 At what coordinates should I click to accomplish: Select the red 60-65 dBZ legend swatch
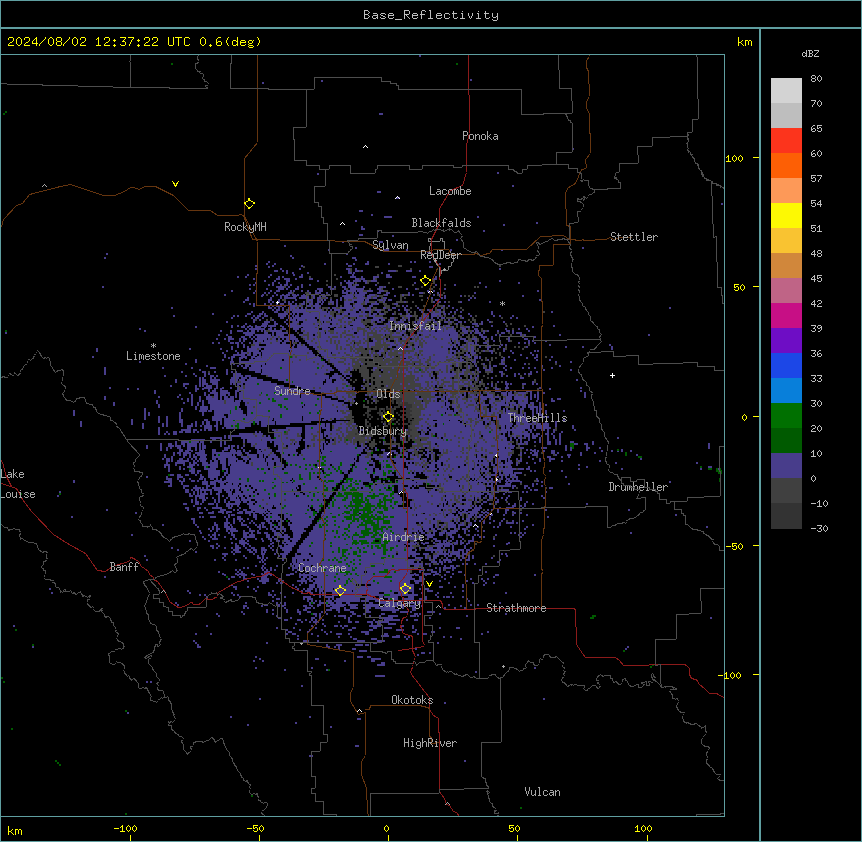(786, 141)
